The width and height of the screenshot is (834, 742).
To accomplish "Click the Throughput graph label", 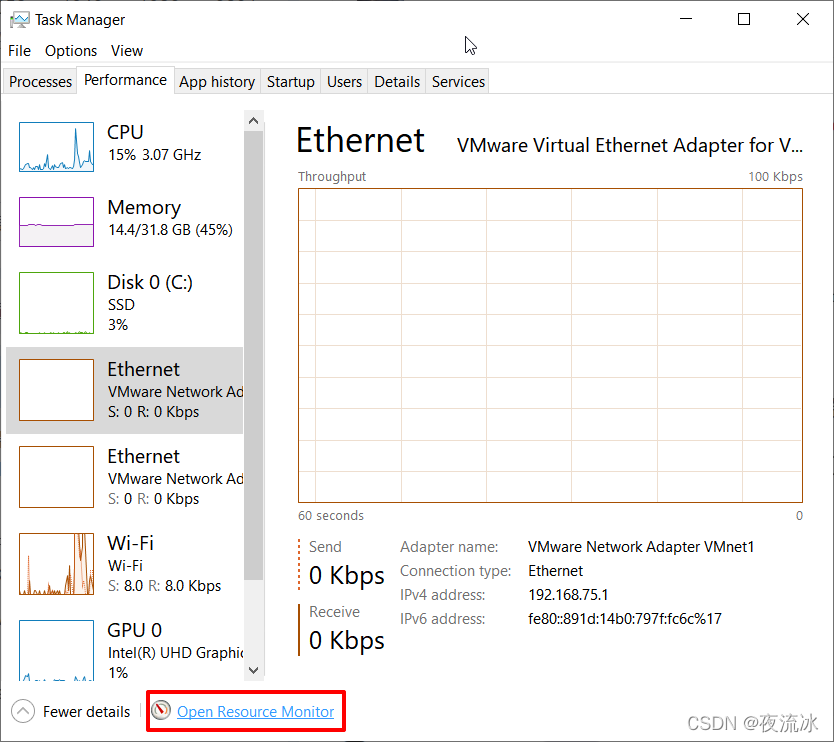I will coord(332,177).
